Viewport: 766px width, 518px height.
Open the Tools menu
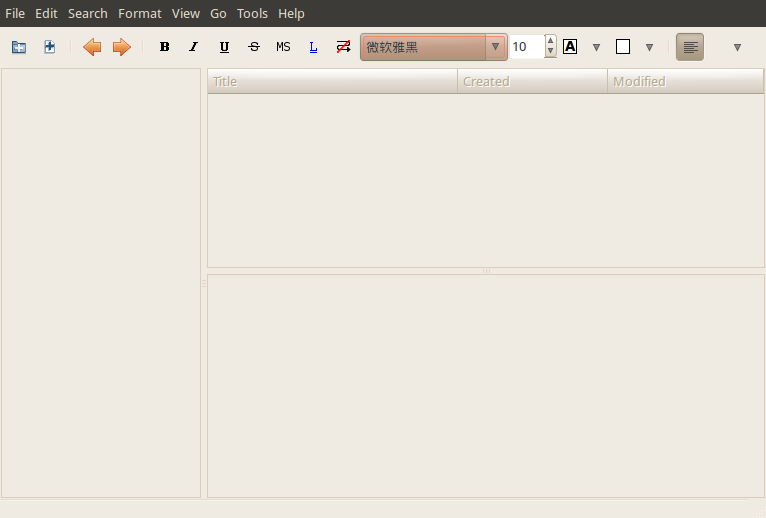252,13
